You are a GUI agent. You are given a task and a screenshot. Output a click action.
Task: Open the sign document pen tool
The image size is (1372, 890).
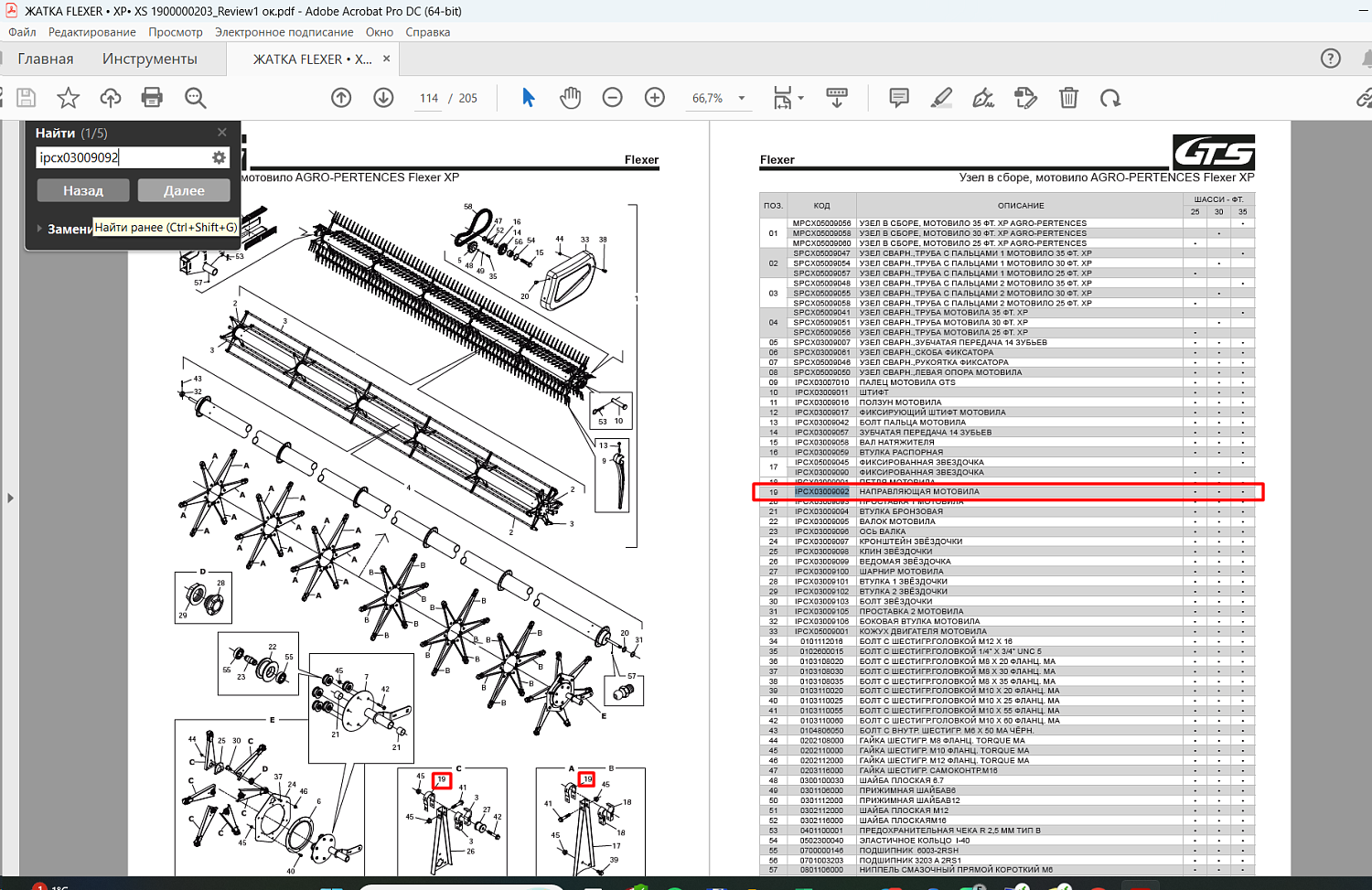click(x=983, y=98)
